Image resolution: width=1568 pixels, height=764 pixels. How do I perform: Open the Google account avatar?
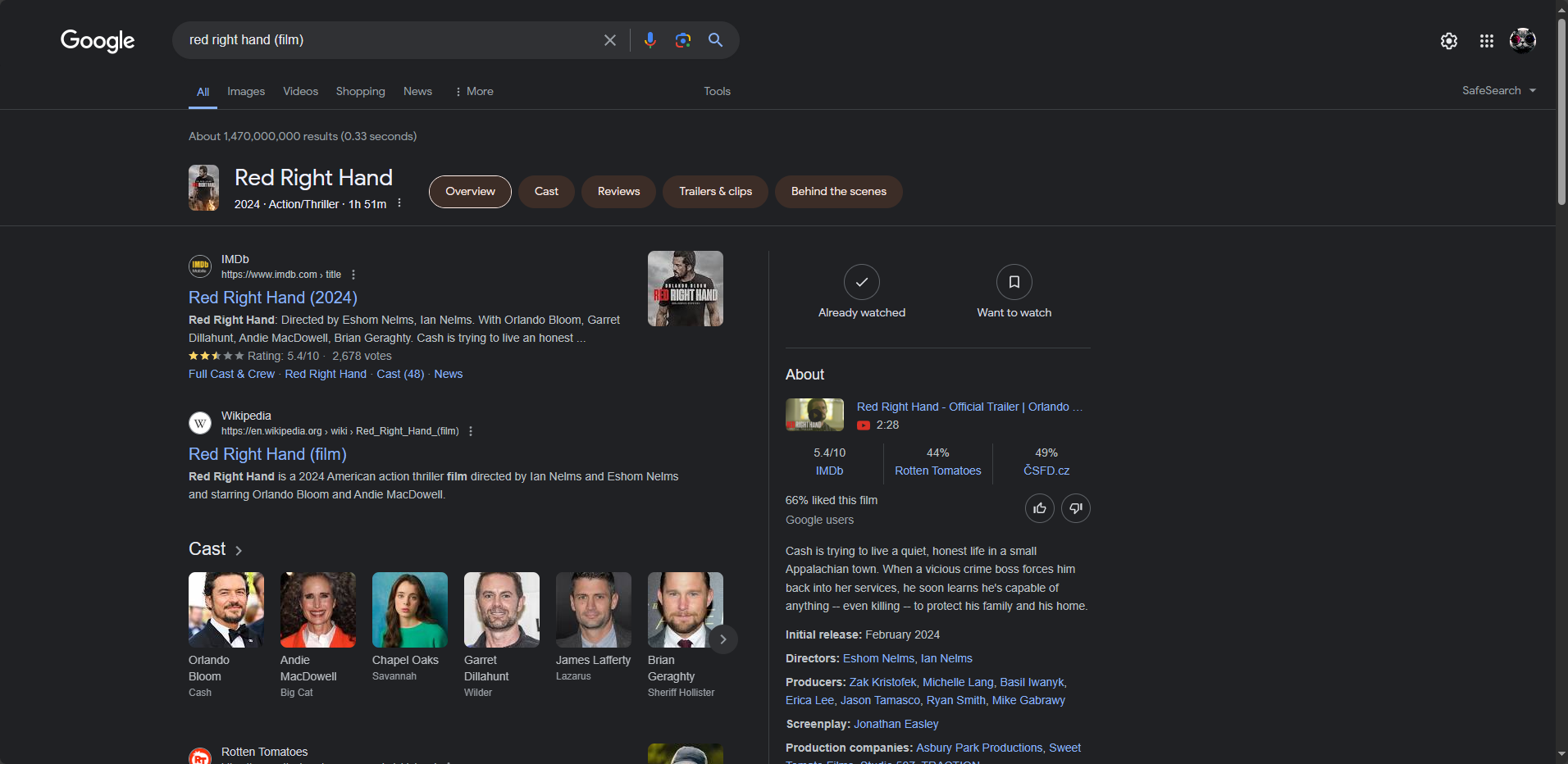[1523, 40]
